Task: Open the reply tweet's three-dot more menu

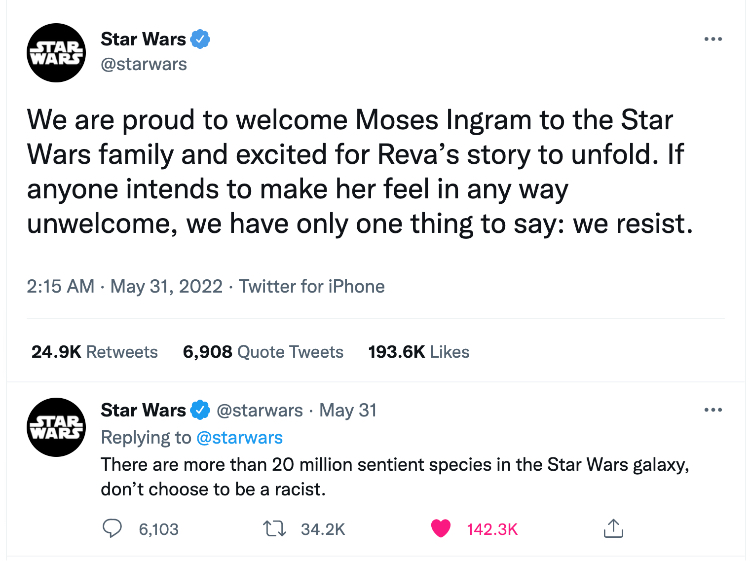Action: coord(712,410)
